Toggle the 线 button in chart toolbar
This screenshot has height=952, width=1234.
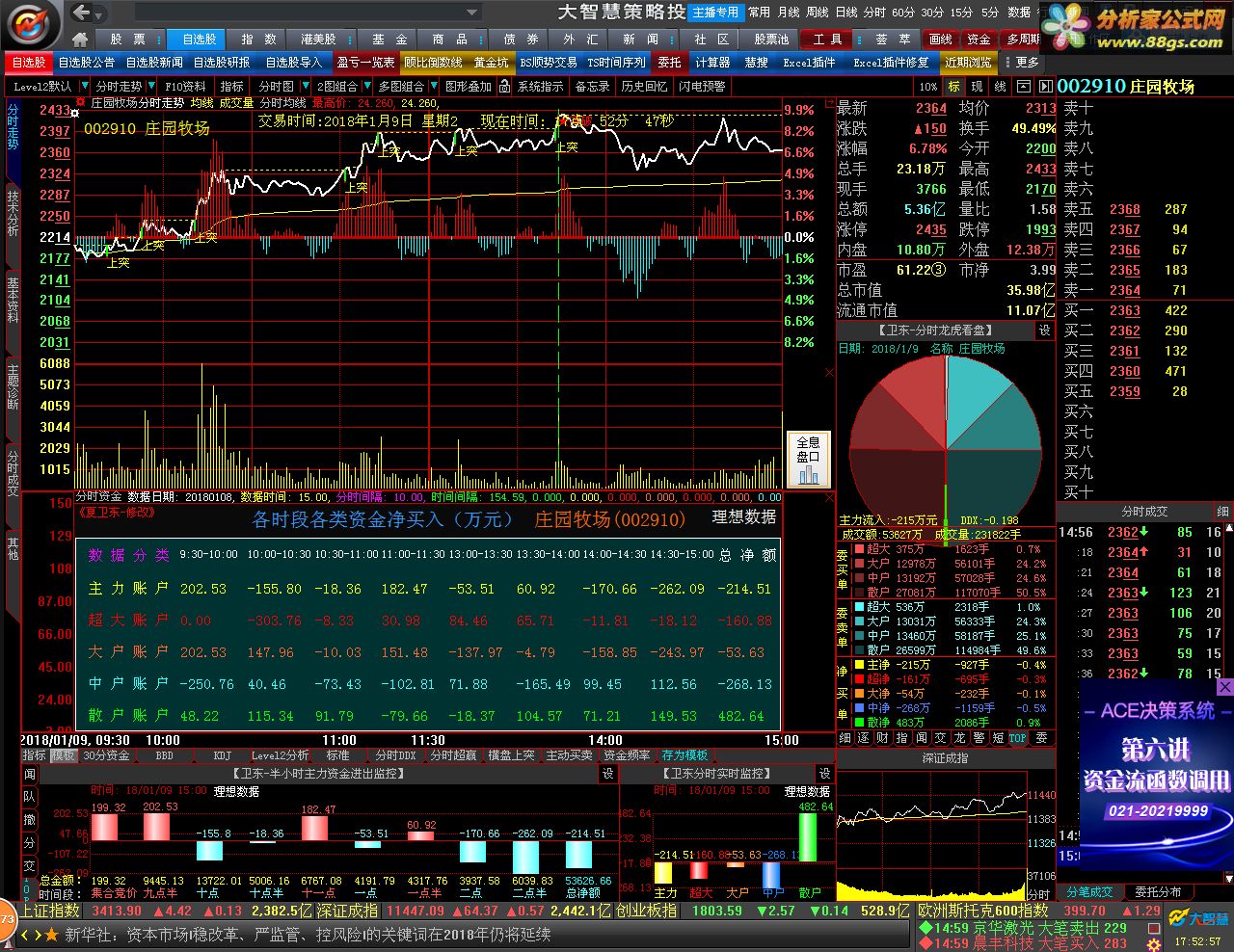(x=1000, y=87)
